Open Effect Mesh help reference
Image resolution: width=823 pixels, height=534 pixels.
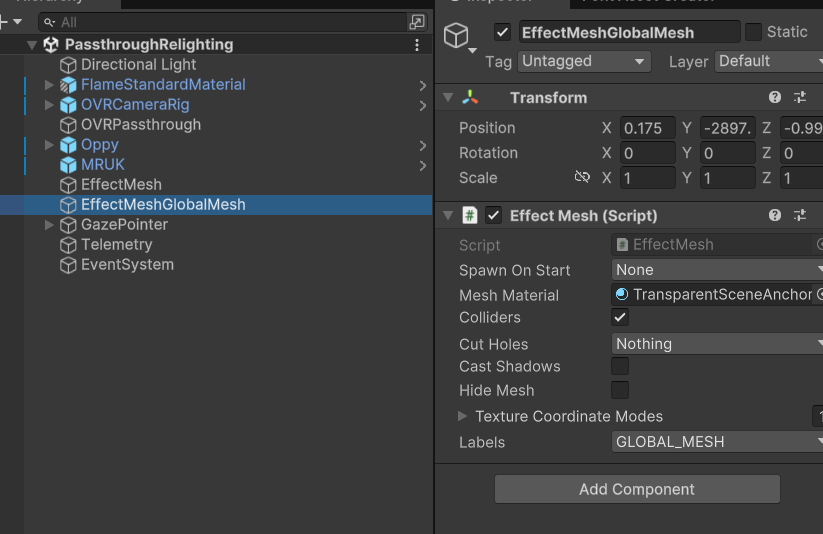coord(775,215)
